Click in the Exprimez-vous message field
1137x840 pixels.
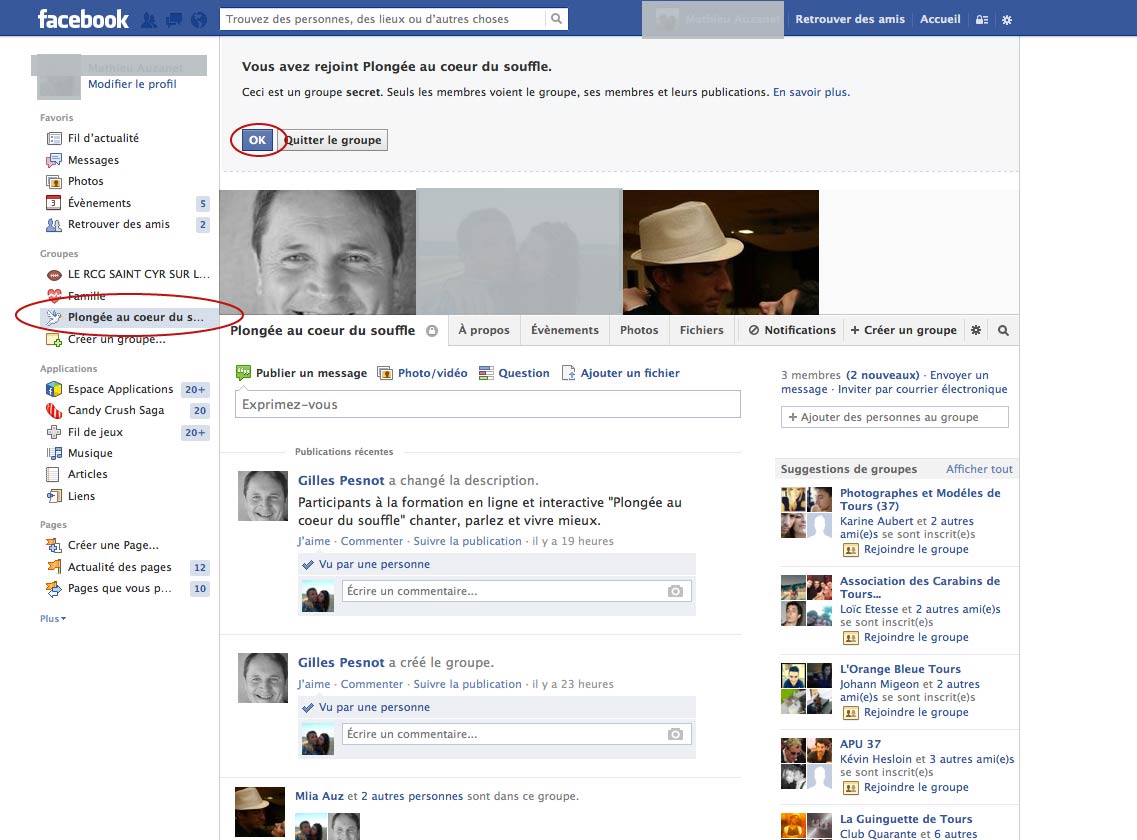488,405
